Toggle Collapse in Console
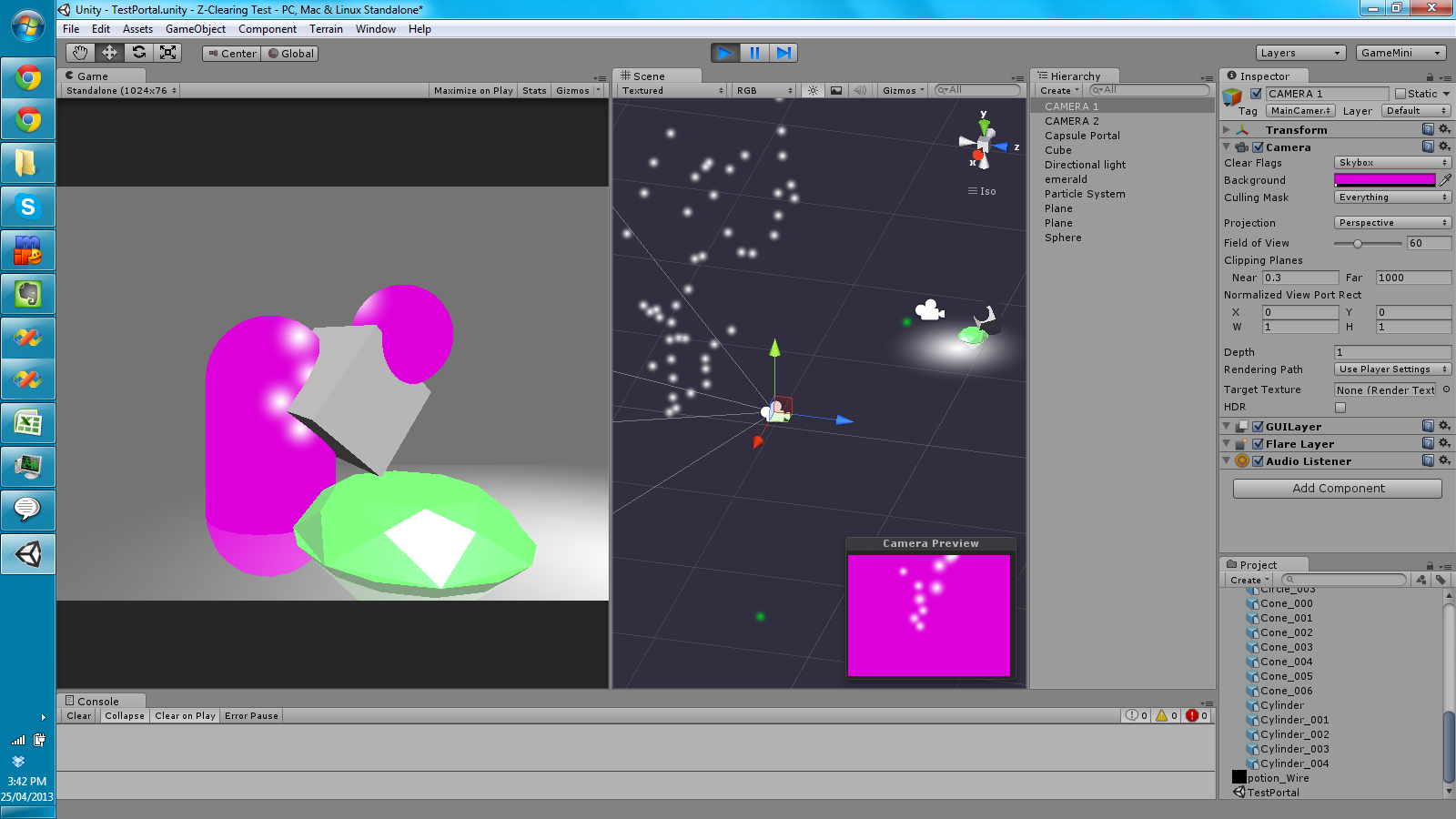1456x819 pixels. pyautogui.click(x=125, y=715)
